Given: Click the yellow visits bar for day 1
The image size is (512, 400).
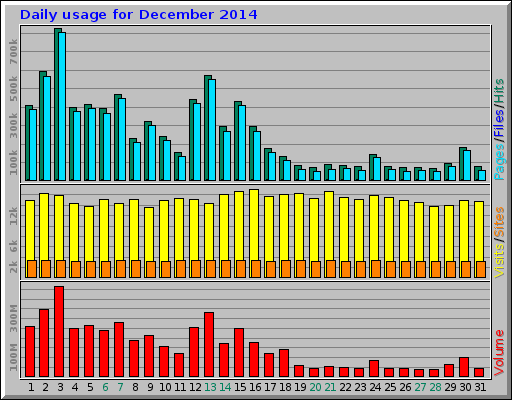Looking at the screenshot, I should 30,230.
